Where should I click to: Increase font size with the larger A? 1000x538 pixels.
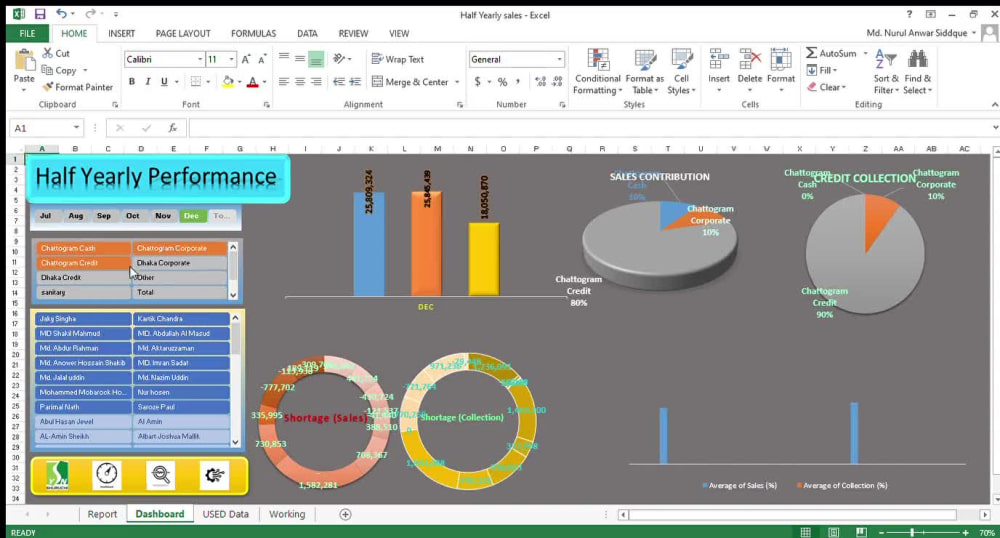click(x=246, y=59)
